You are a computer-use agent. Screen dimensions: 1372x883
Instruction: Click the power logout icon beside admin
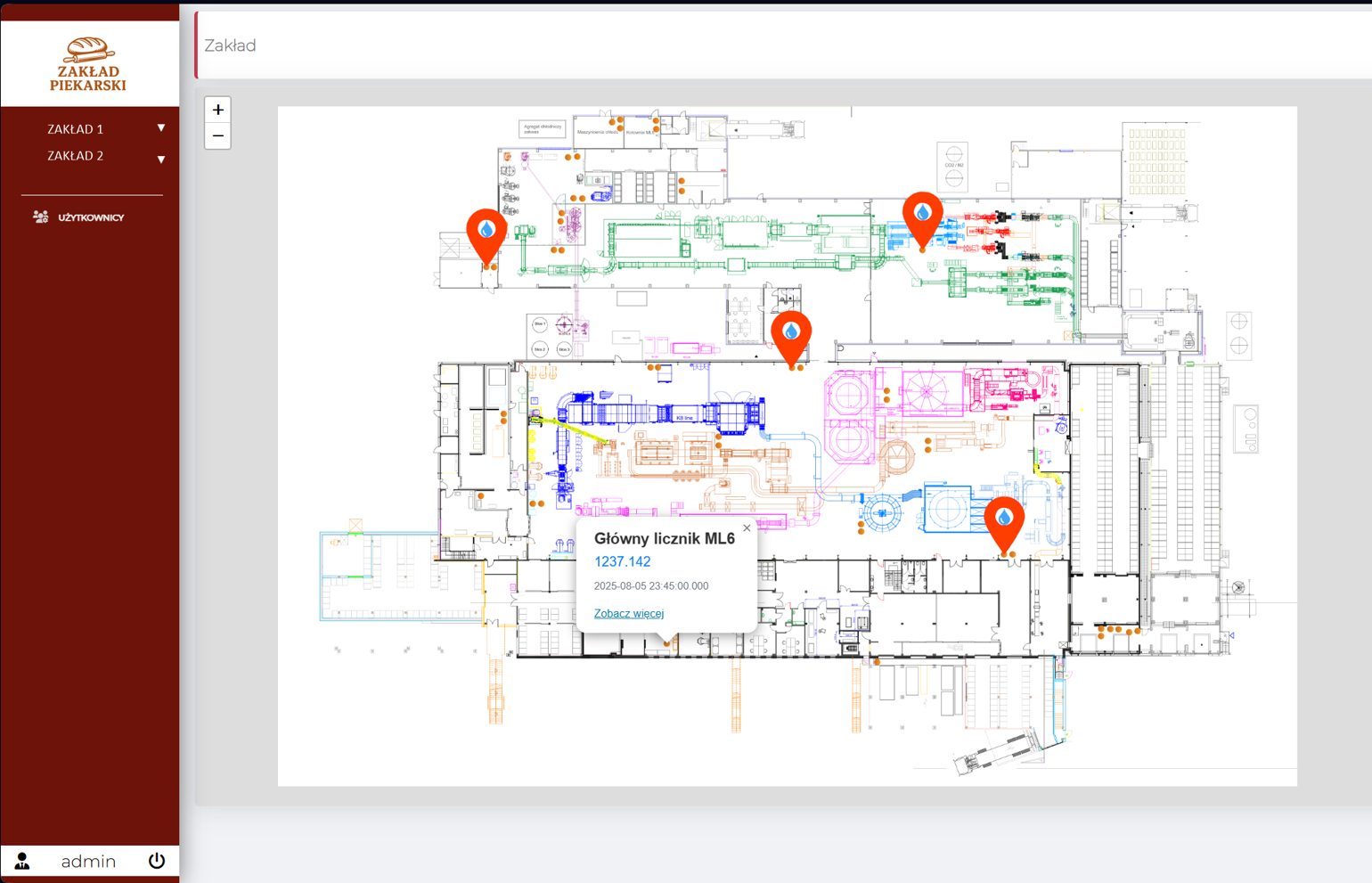point(157,861)
